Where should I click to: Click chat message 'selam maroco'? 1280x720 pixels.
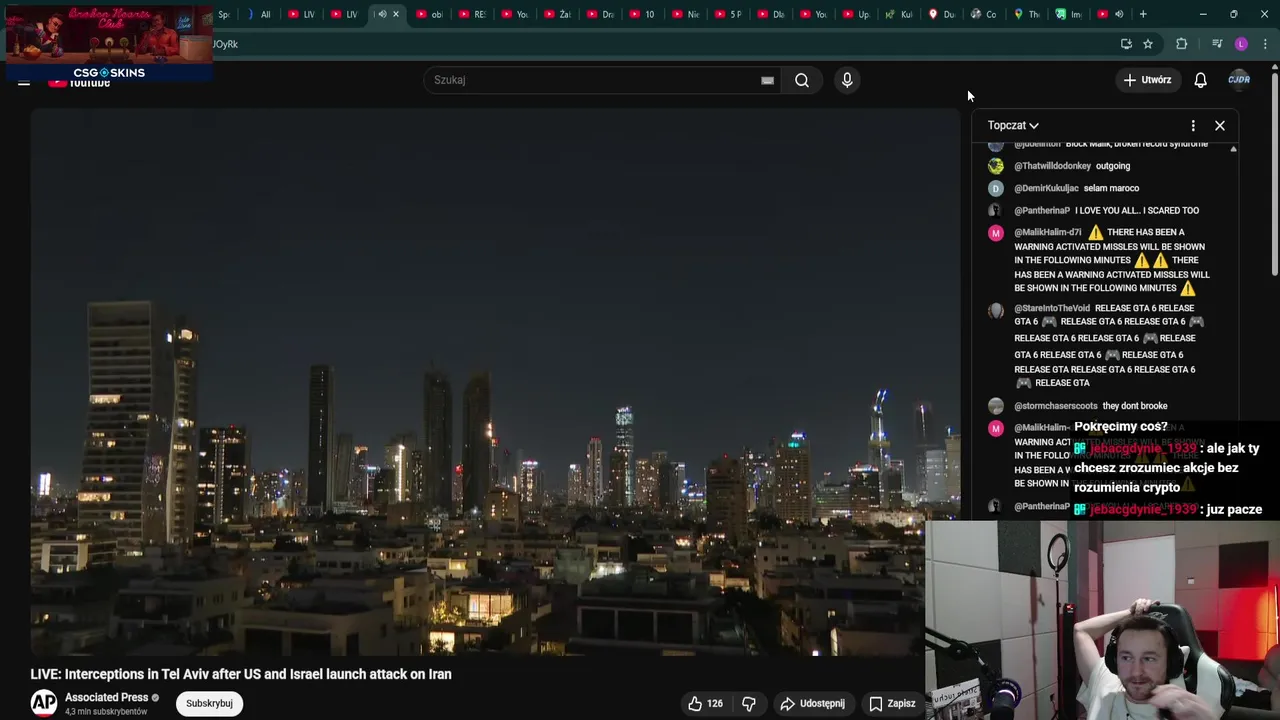1111,188
